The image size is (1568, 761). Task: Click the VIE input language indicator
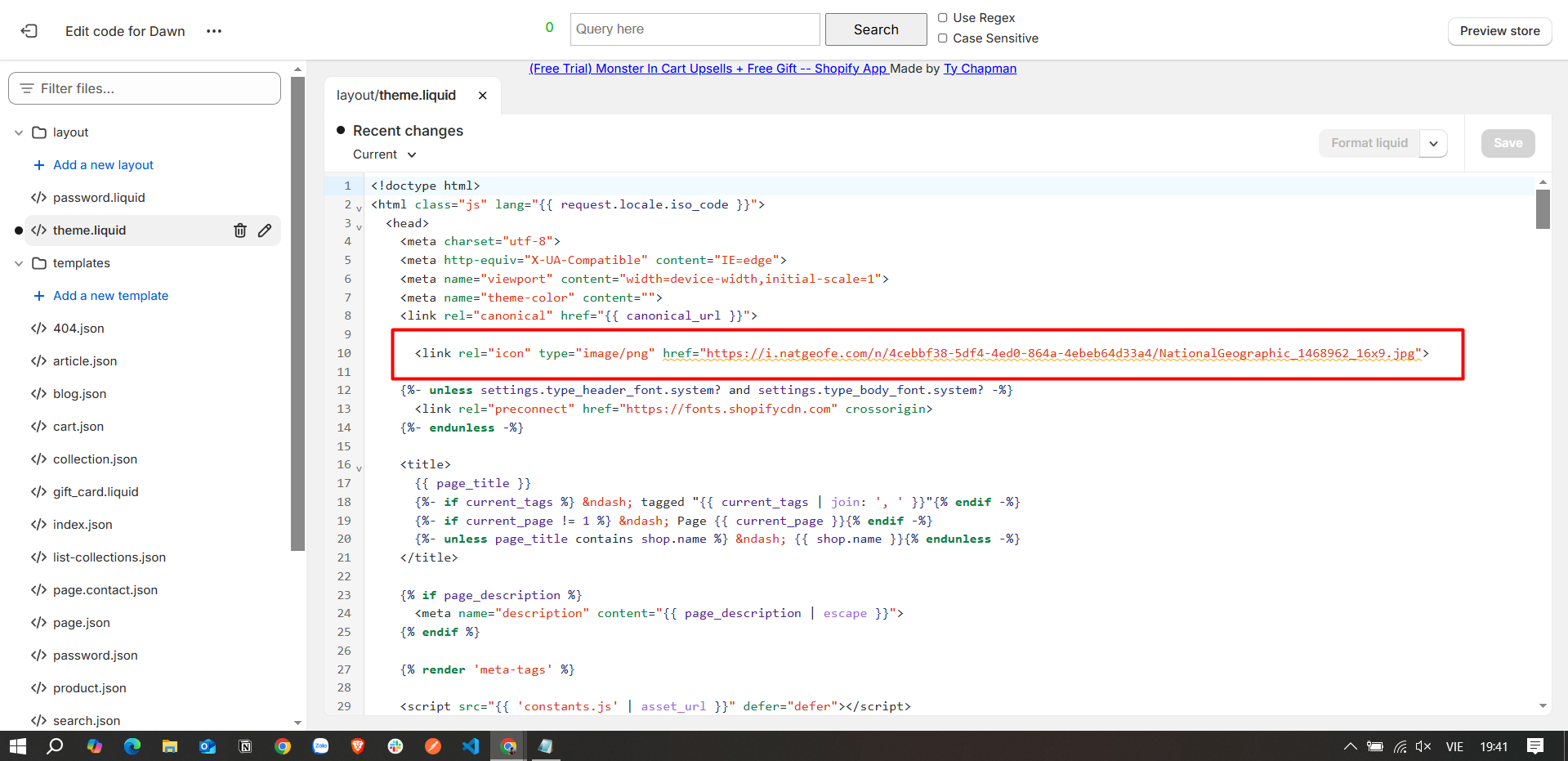pyautogui.click(x=1454, y=746)
